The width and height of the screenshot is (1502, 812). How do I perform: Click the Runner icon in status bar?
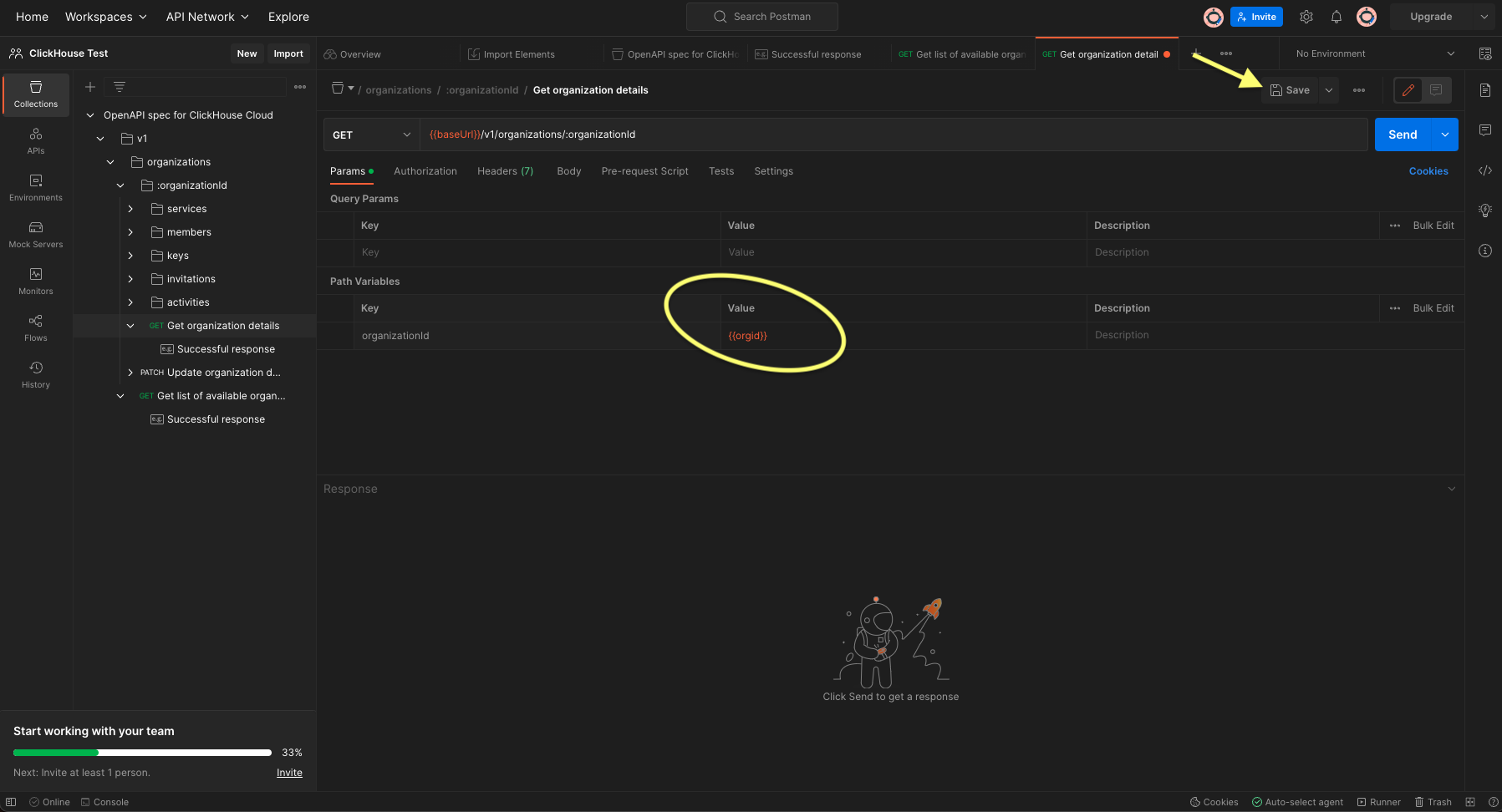click(1378, 802)
